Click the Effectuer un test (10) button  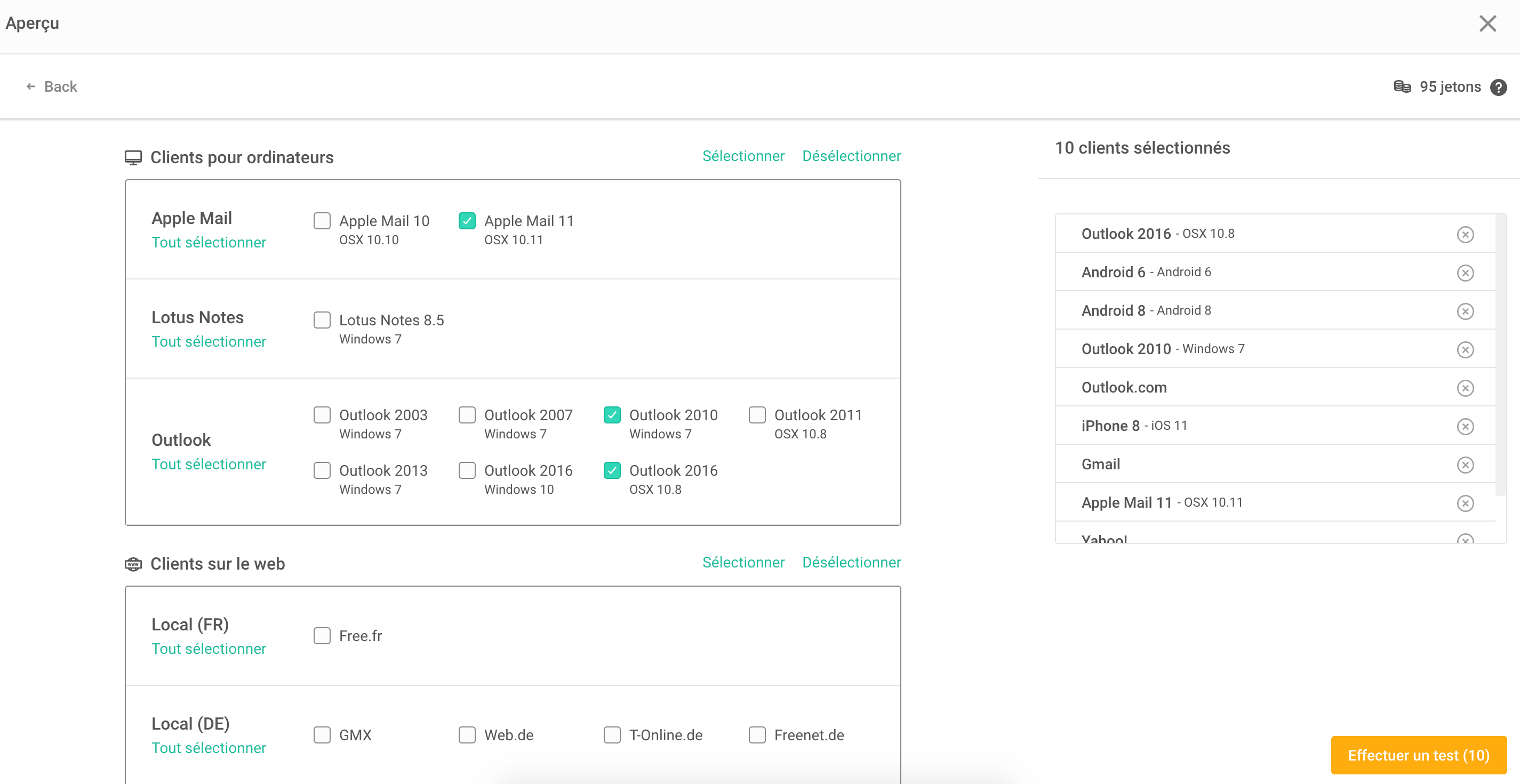pyautogui.click(x=1418, y=755)
